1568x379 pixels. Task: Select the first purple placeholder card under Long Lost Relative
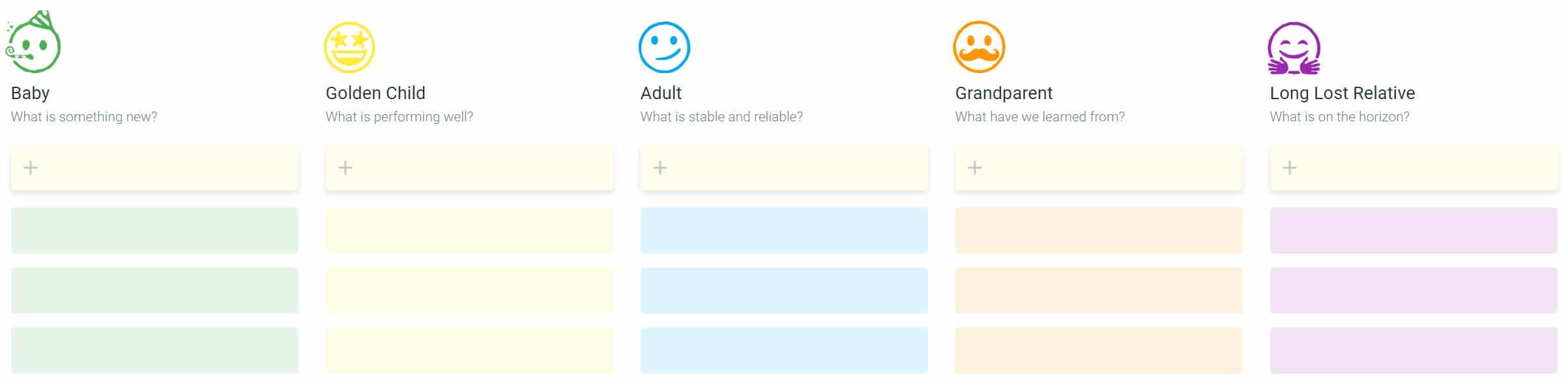click(1414, 230)
